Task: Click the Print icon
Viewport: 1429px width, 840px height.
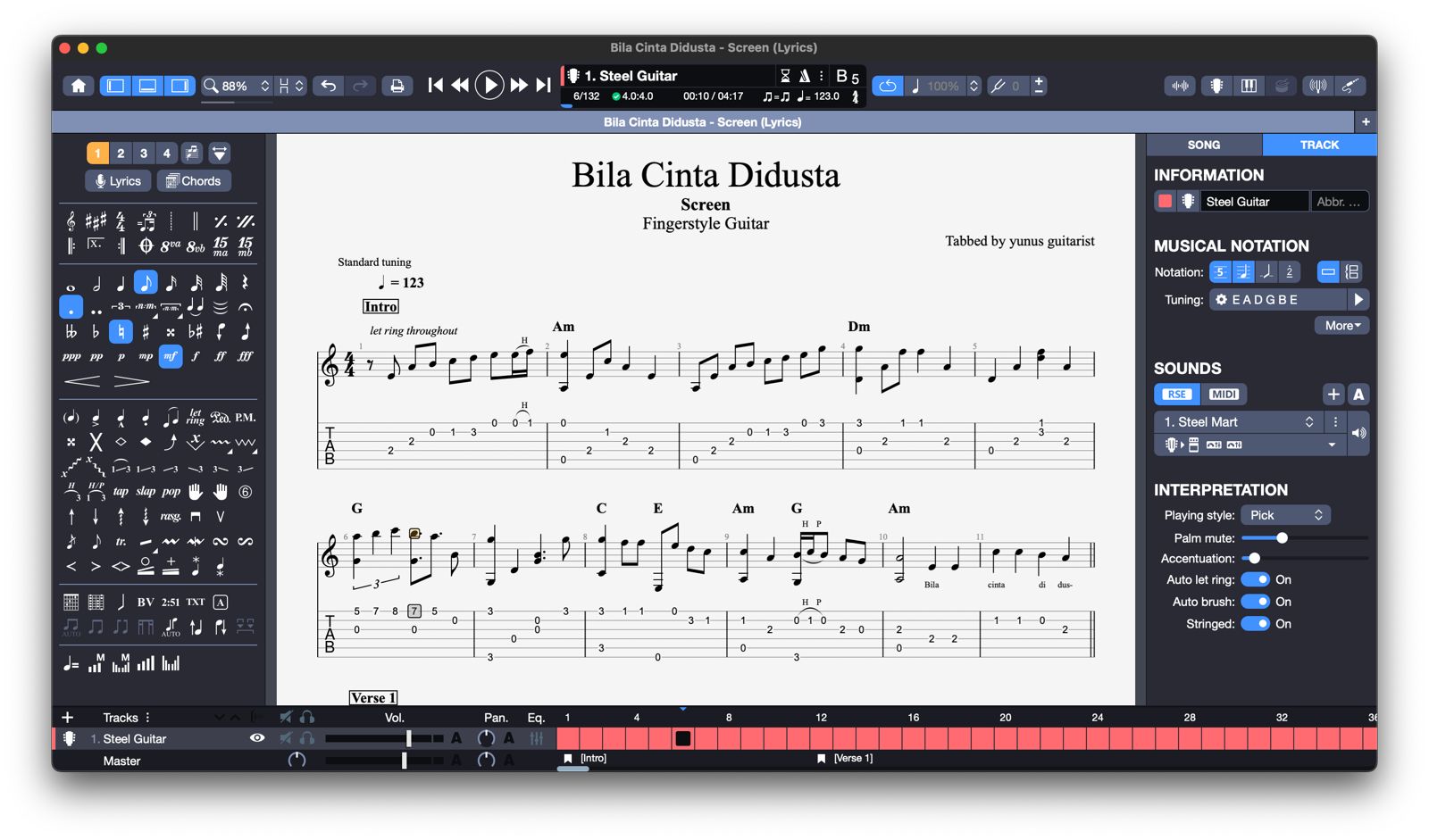Action: [x=397, y=86]
